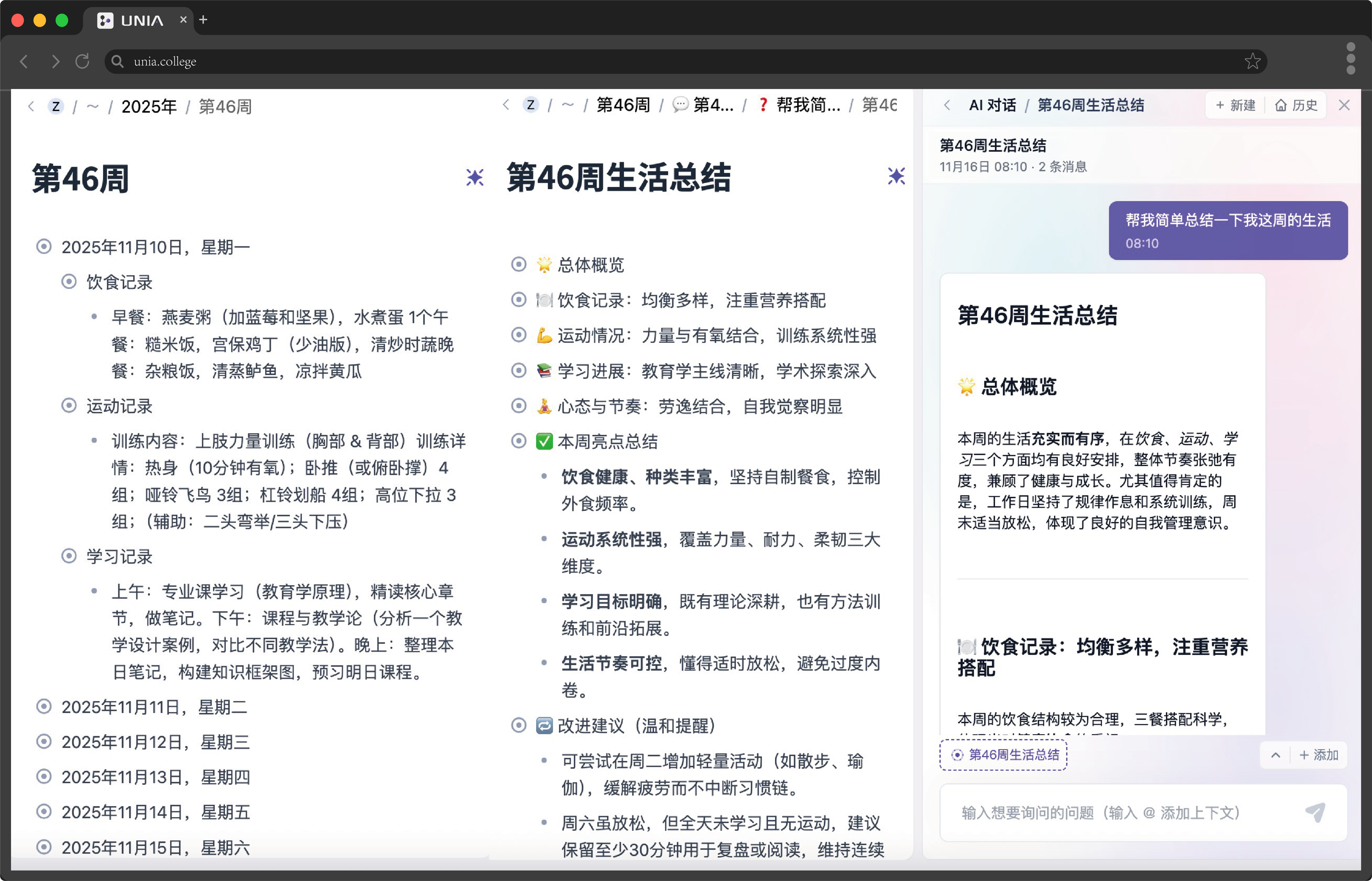Collapse the 改进建议（温和提醒）node
Screen dimensions: 1372x881
point(519,725)
